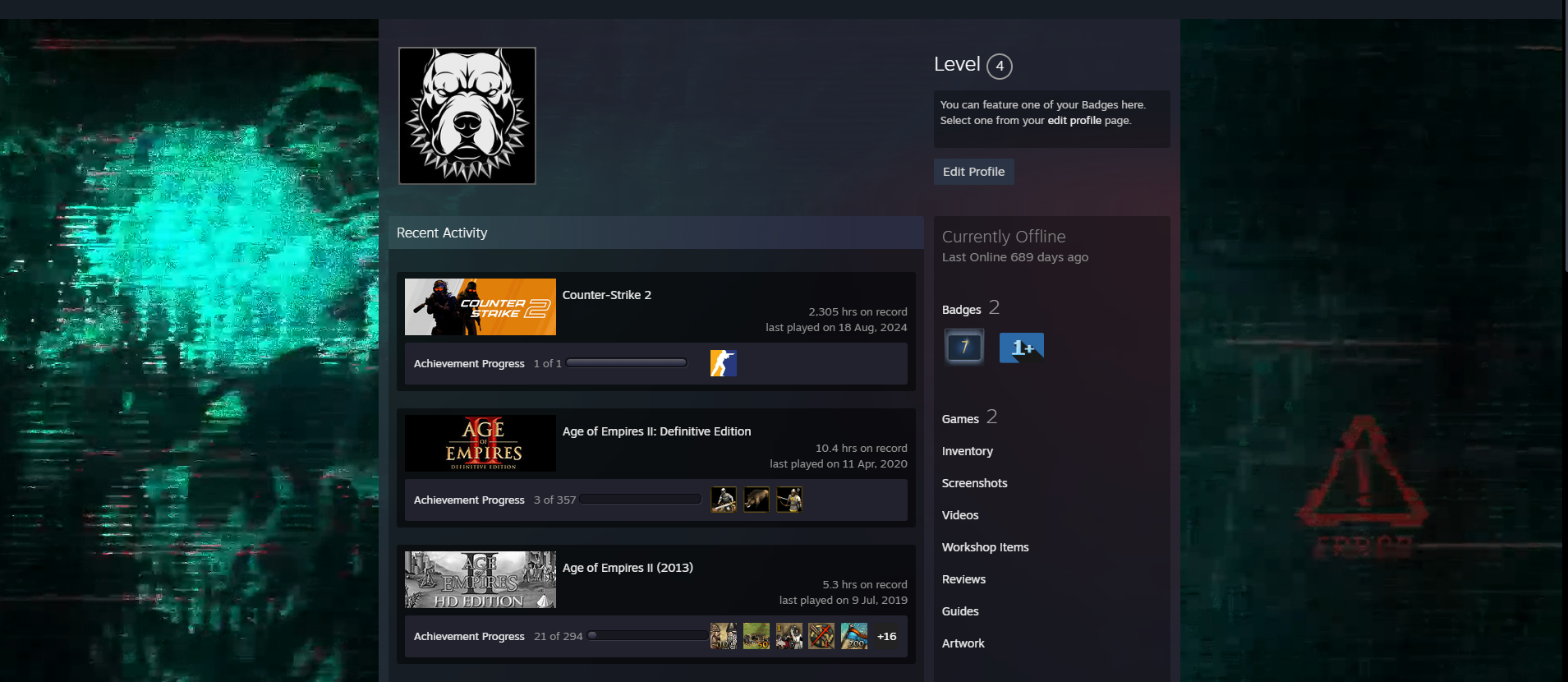
Task: View the swordsman achievement in Definitive Edition
Action: pyautogui.click(x=724, y=500)
